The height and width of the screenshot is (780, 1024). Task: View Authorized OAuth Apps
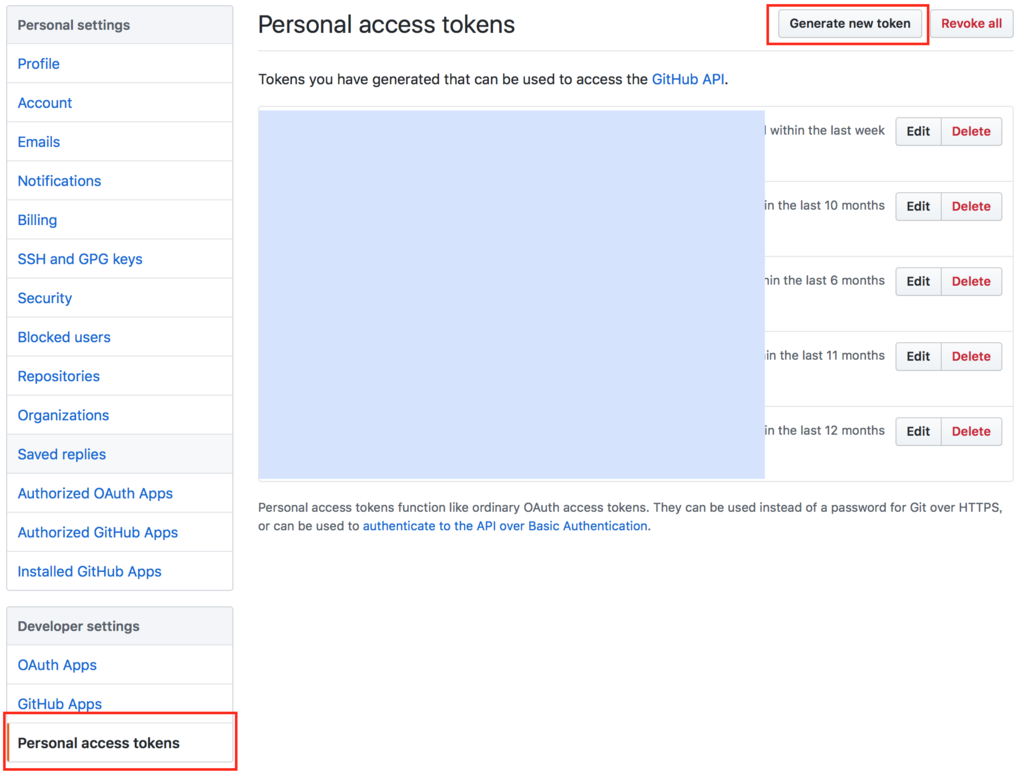(x=94, y=493)
